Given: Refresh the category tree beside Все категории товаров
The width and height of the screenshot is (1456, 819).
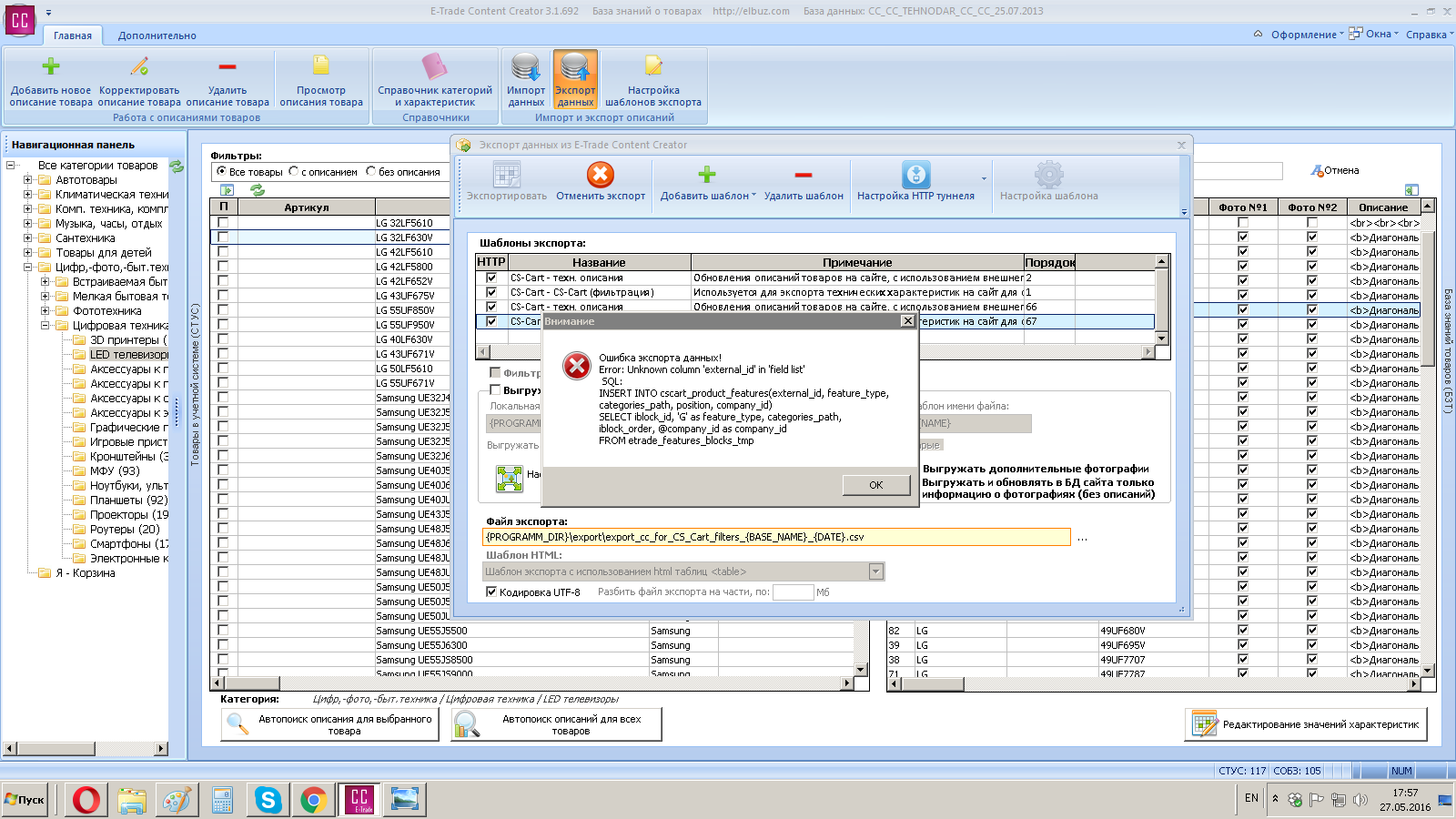Looking at the screenshot, I should [x=177, y=167].
